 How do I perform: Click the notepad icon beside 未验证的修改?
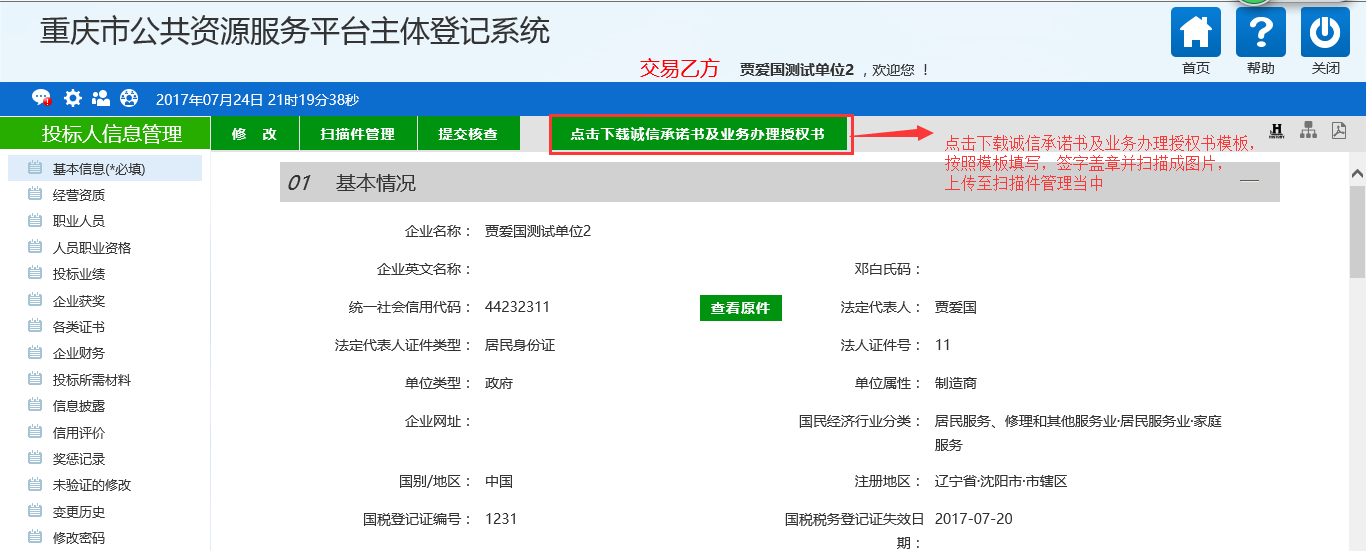point(35,484)
